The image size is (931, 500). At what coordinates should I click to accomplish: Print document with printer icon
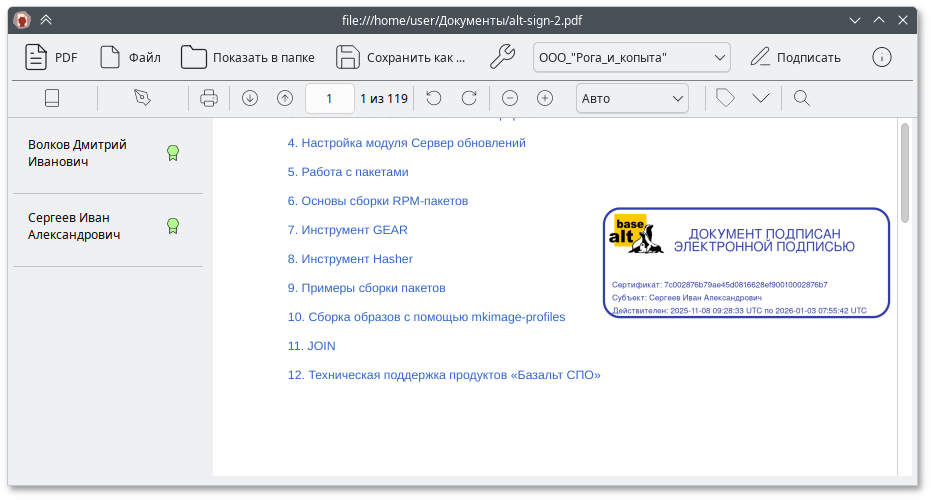(x=208, y=98)
